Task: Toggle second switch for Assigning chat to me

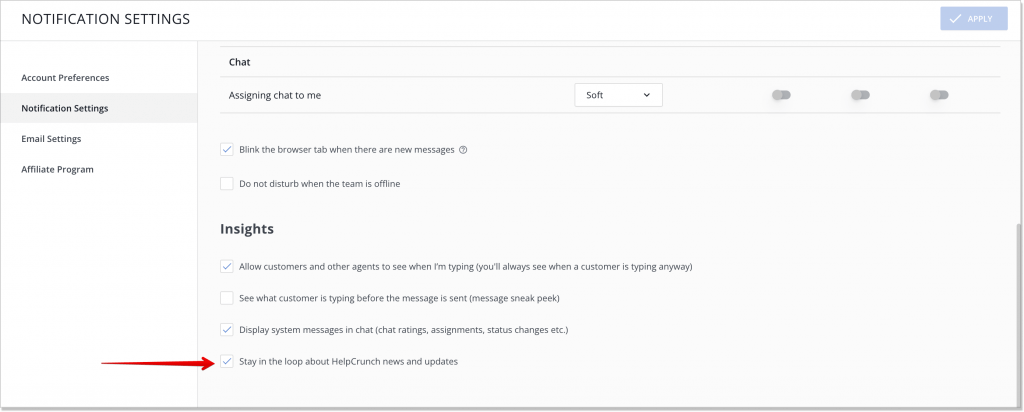Action: (x=860, y=95)
